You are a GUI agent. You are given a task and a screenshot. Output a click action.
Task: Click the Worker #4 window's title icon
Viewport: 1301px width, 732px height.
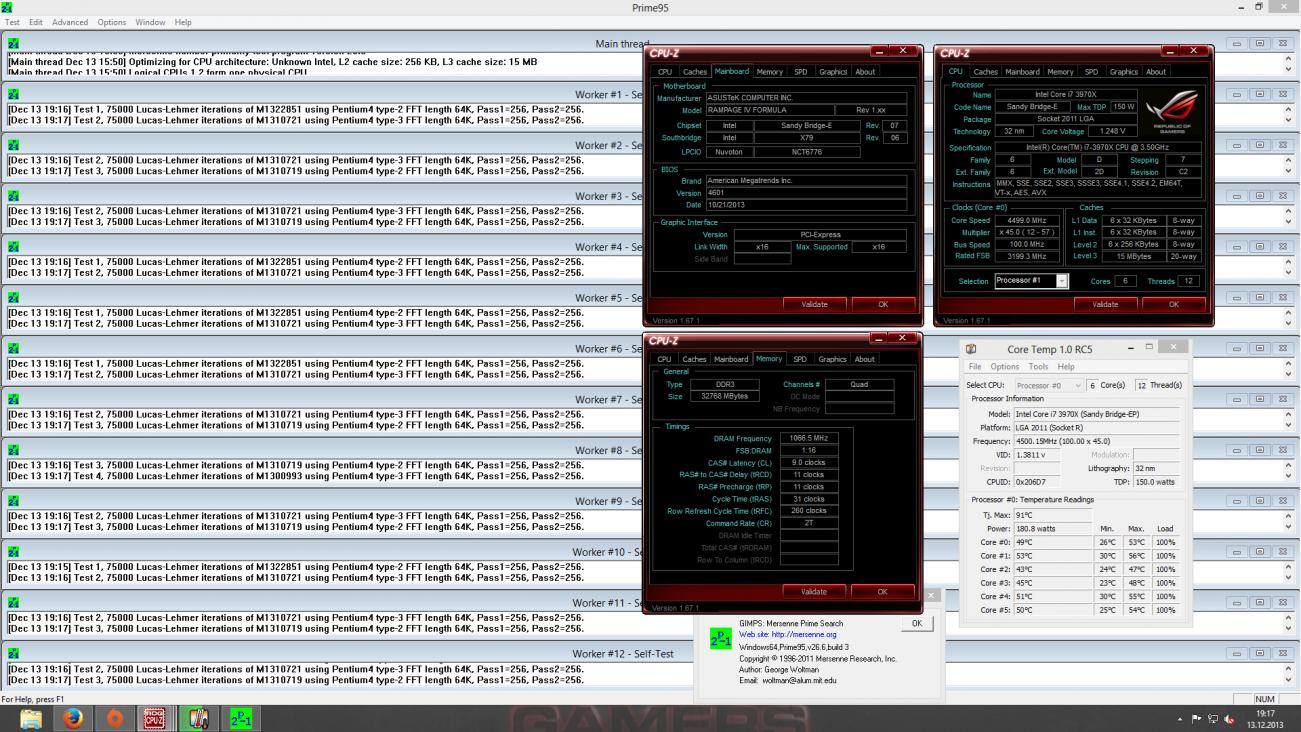coord(14,247)
